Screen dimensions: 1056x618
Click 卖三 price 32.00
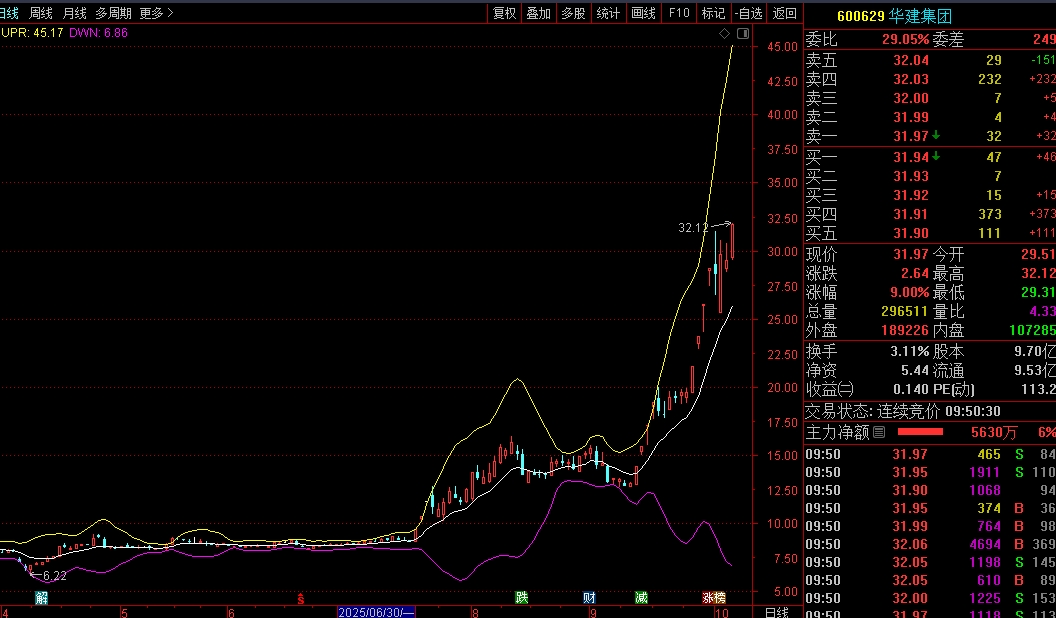[x=911, y=98]
